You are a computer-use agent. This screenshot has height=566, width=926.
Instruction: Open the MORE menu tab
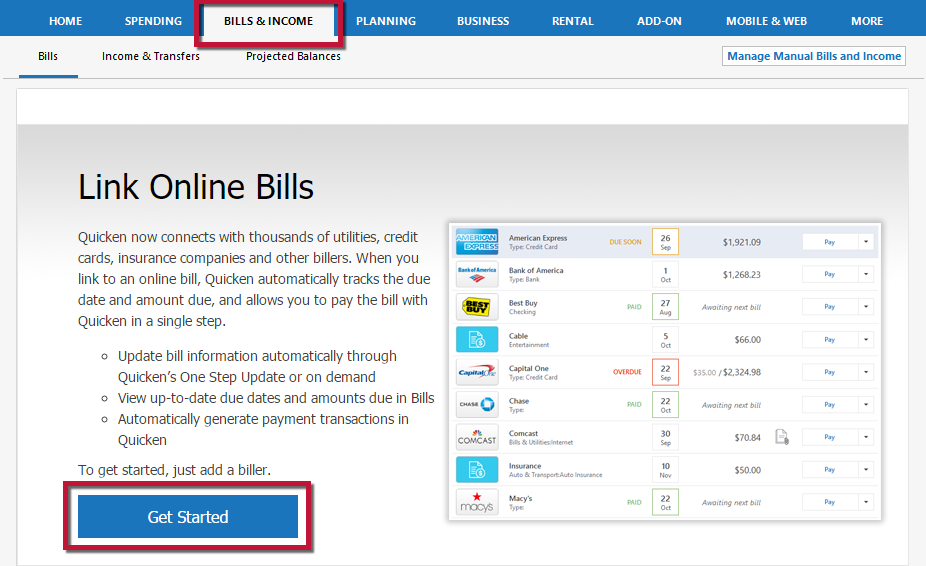coord(867,21)
